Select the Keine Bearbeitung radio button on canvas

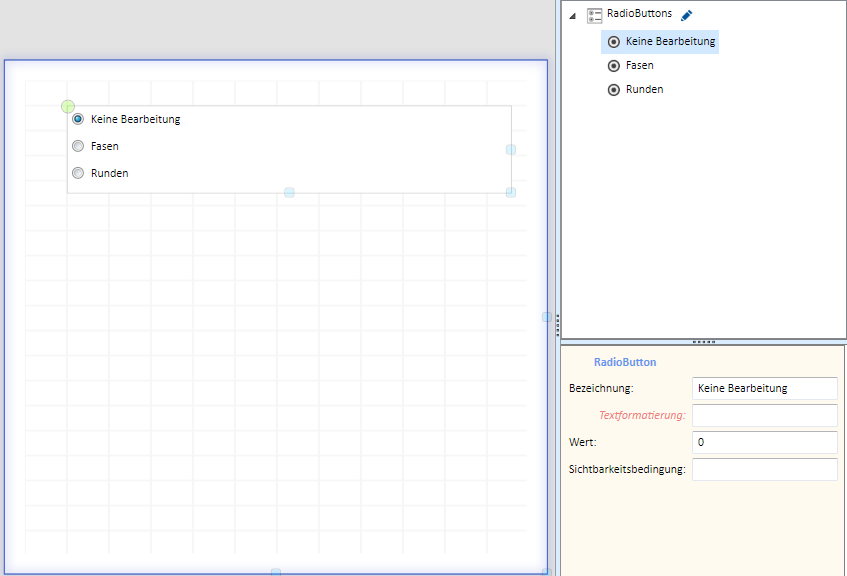point(78,119)
